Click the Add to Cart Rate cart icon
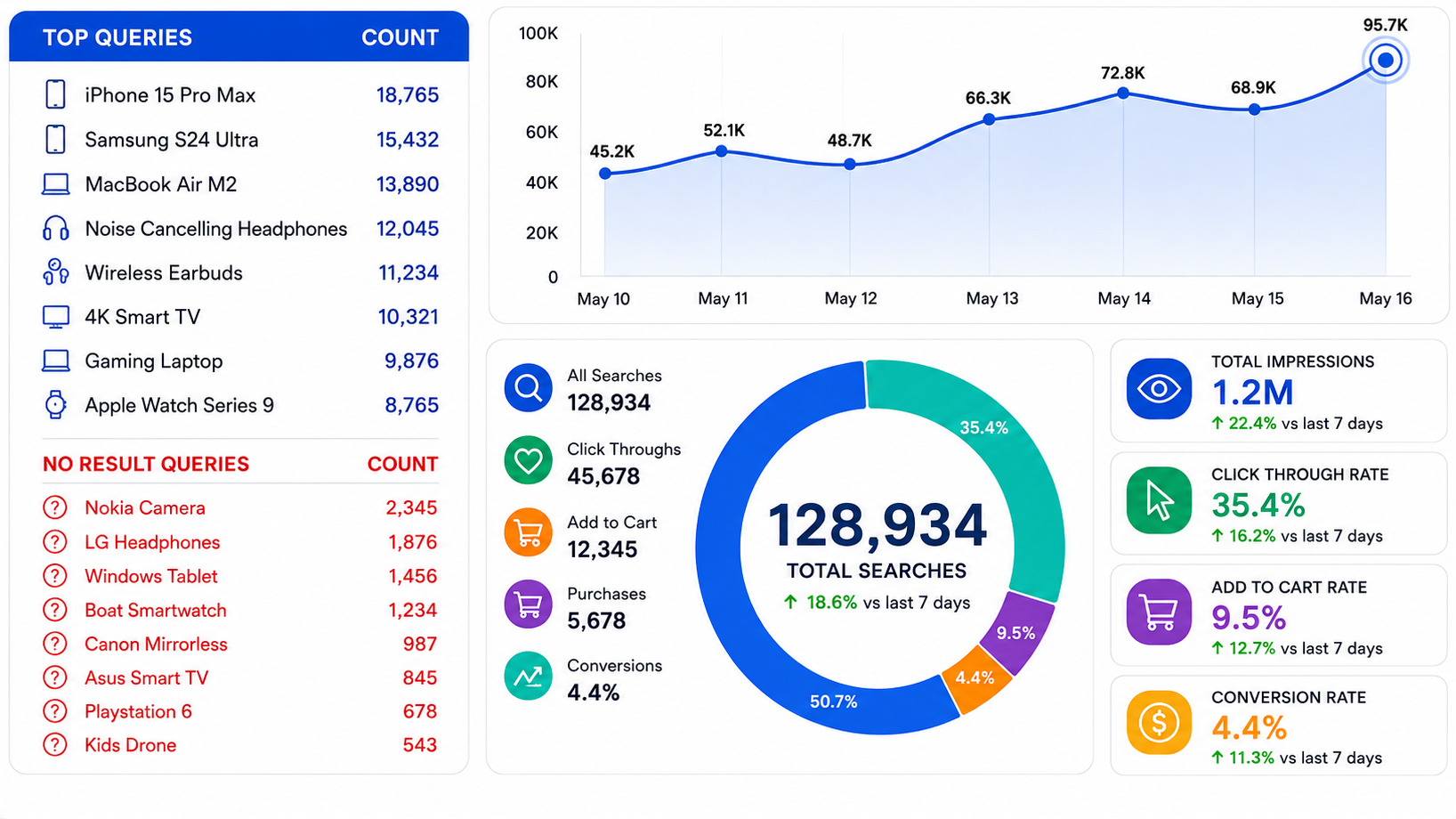 pyautogui.click(x=1159, y=612)
